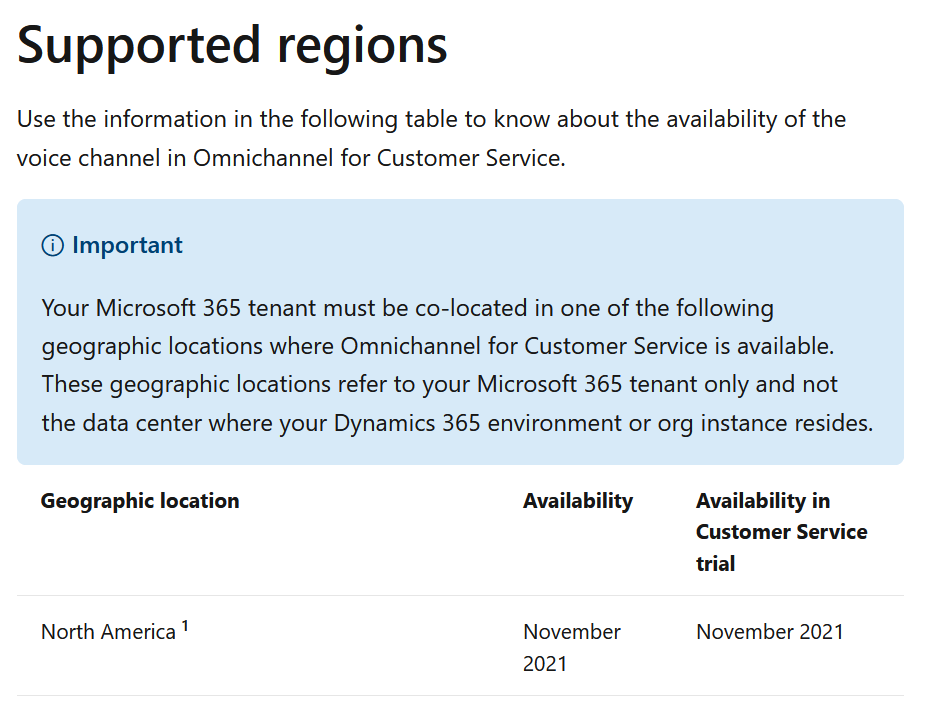
Task: Click Availability in Customer Service trial header
Action: (781, 532)
